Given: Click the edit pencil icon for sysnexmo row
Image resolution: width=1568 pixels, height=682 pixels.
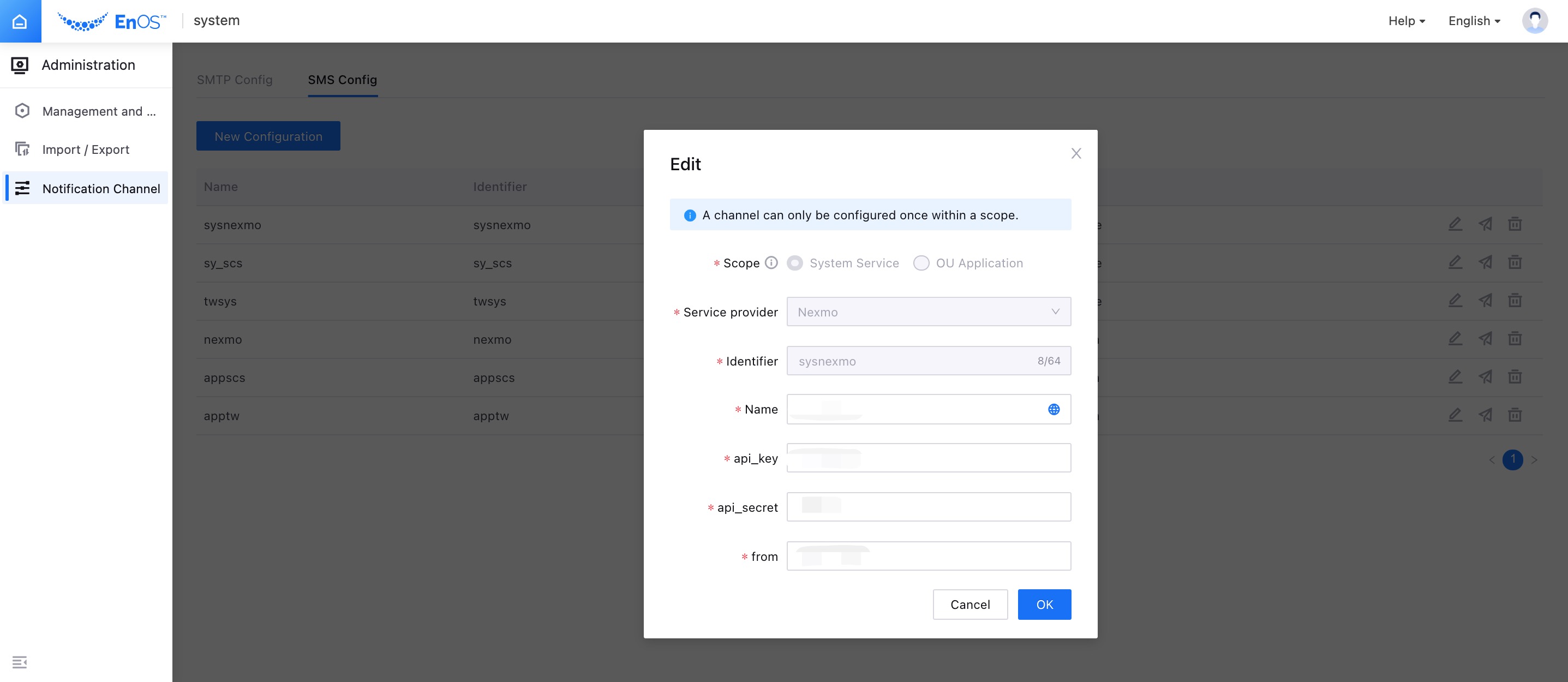Looking at the screenshot, I should pos(1455,224).
